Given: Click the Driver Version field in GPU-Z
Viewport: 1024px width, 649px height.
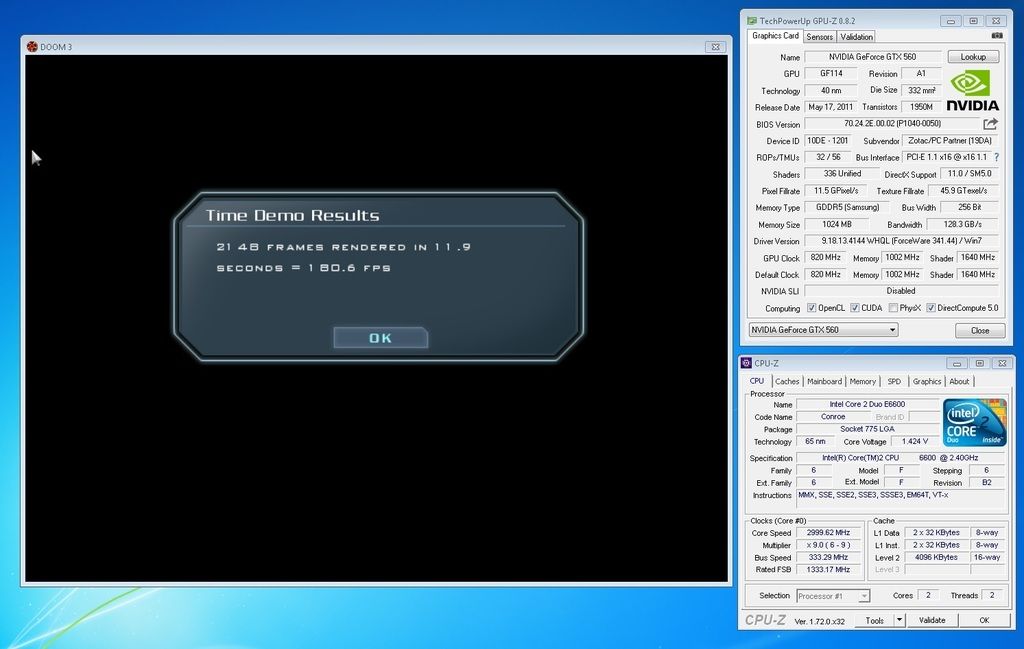Looking at the screenshot, I should (901, 241).
